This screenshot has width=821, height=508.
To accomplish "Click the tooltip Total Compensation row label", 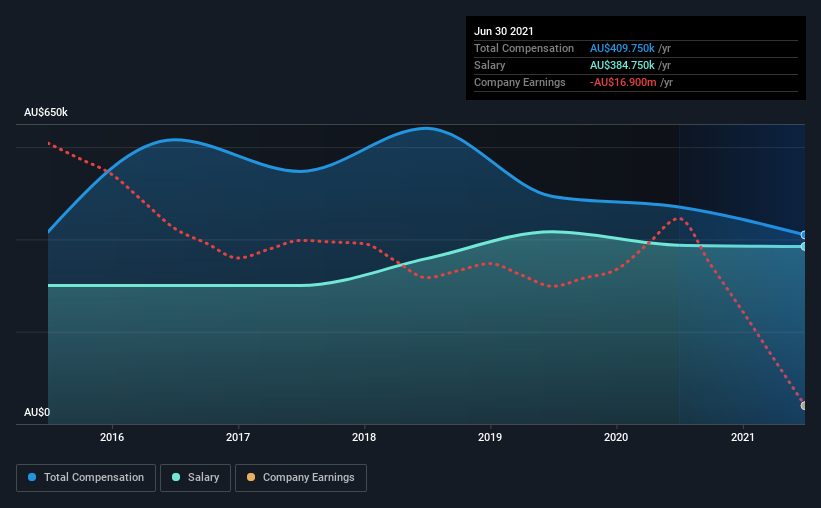I will 524,48.
